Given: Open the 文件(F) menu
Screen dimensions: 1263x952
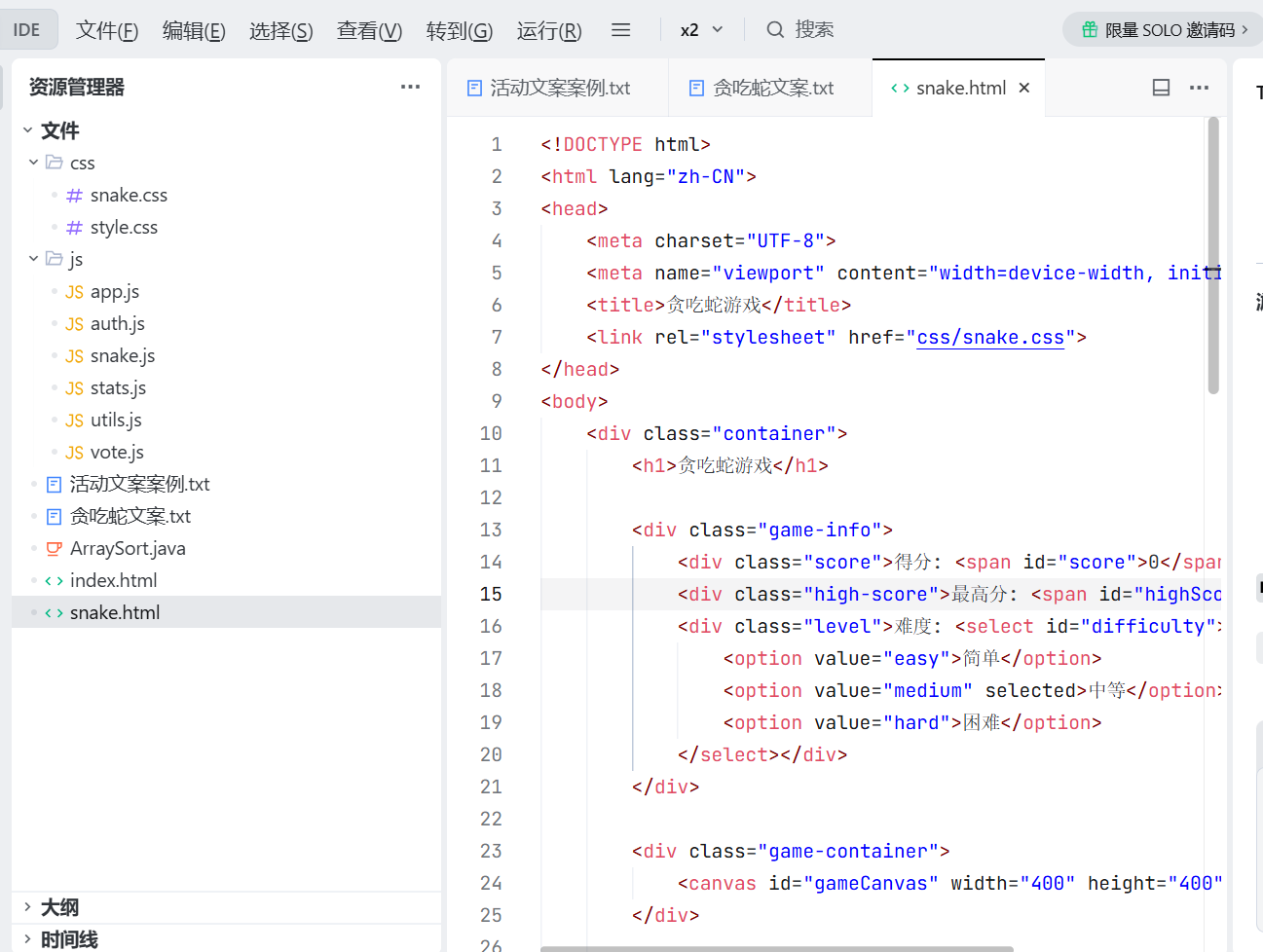Looking at the screenshot, I should (x=107, y=30).
